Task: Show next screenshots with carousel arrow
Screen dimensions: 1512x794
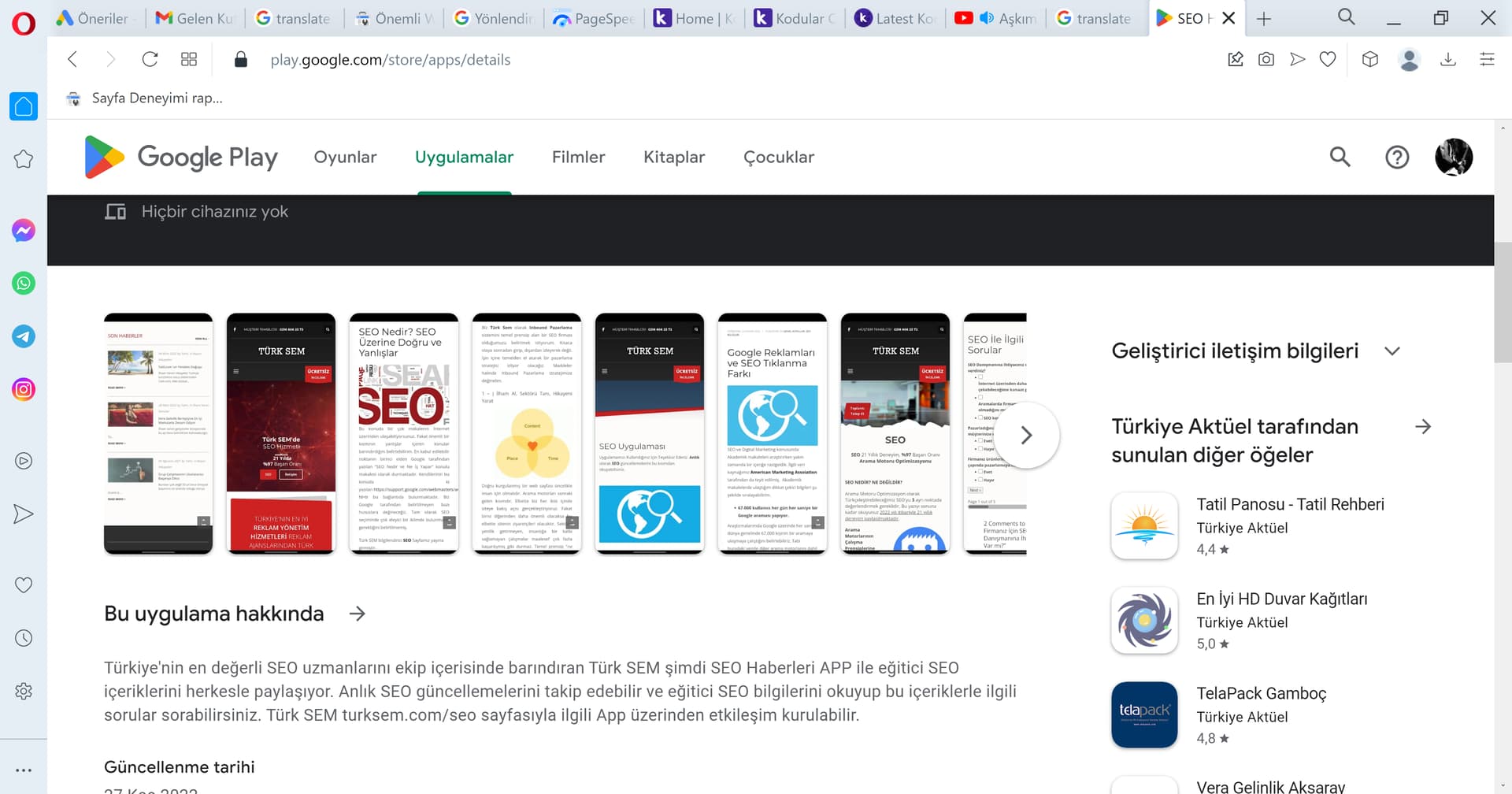Action: point(1026,435)
